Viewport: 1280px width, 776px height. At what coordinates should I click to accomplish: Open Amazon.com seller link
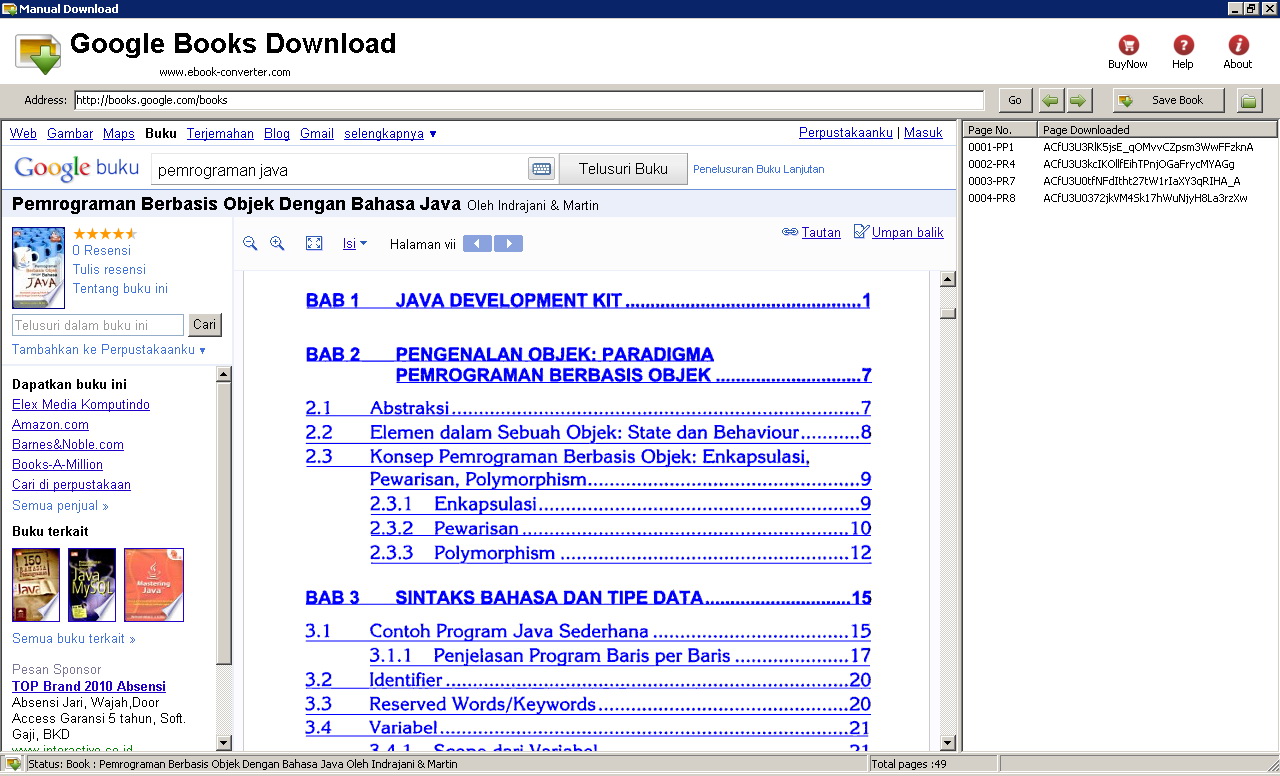coord(50,425)
